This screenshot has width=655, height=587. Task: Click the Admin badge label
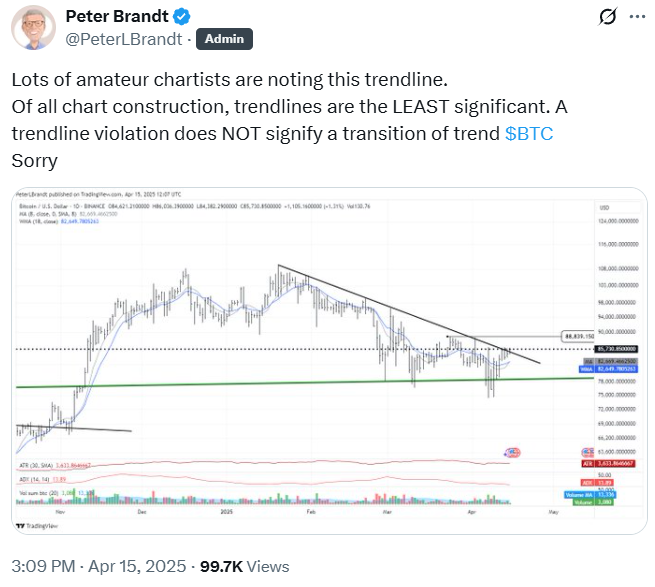click(x=225, y=39)
